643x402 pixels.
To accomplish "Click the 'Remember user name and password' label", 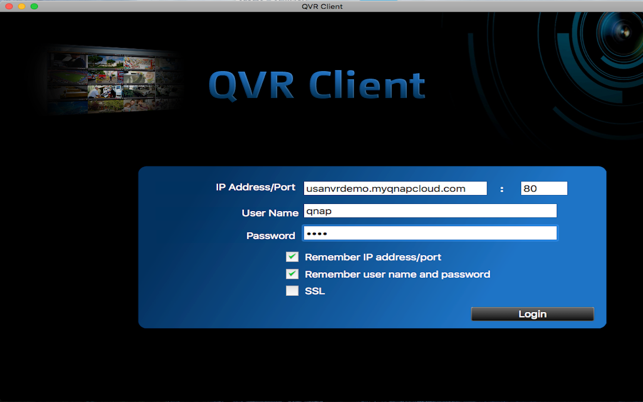I will click(x=397, y=274).
